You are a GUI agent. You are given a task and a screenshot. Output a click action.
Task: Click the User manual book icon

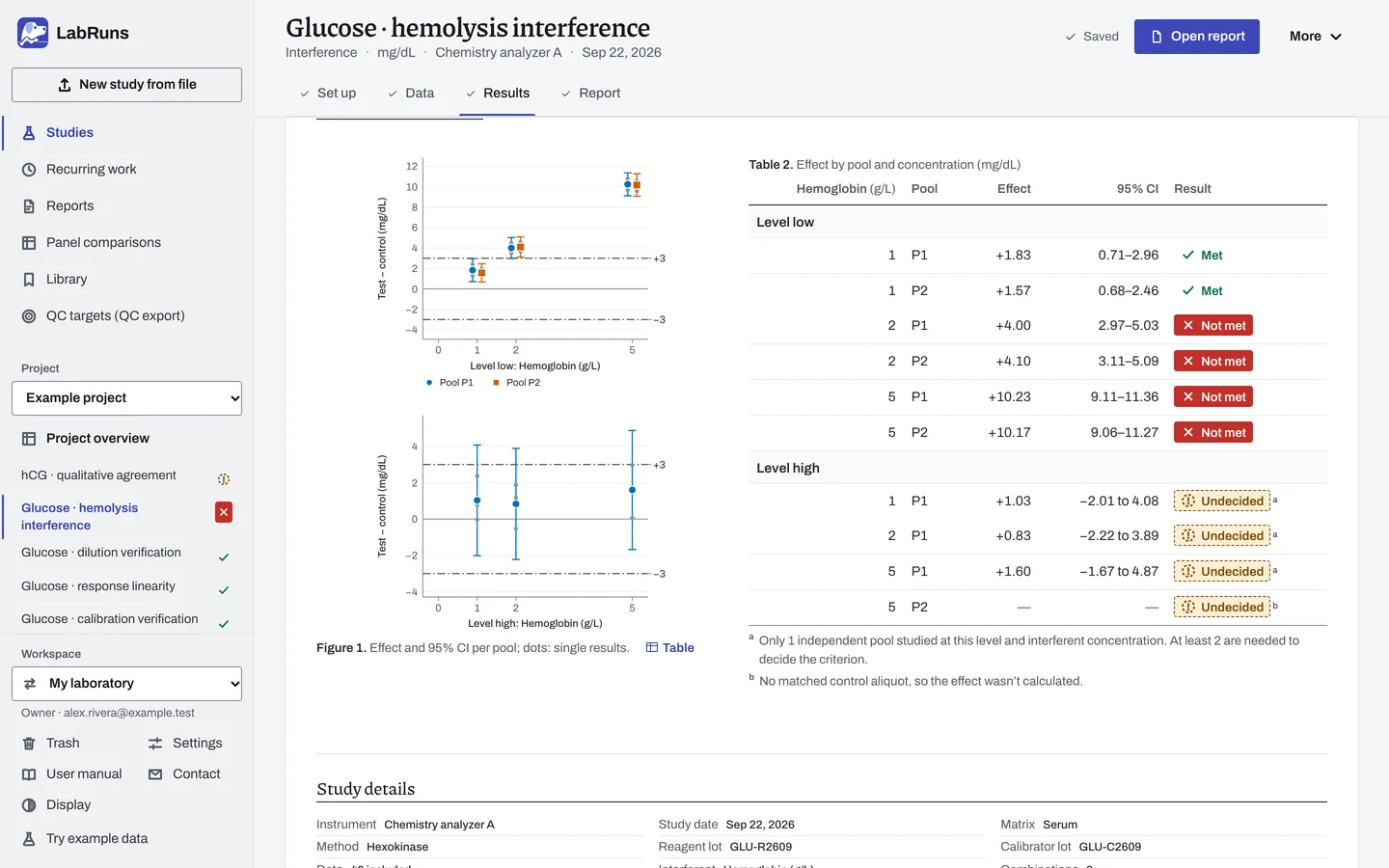(x=29, y=774)
